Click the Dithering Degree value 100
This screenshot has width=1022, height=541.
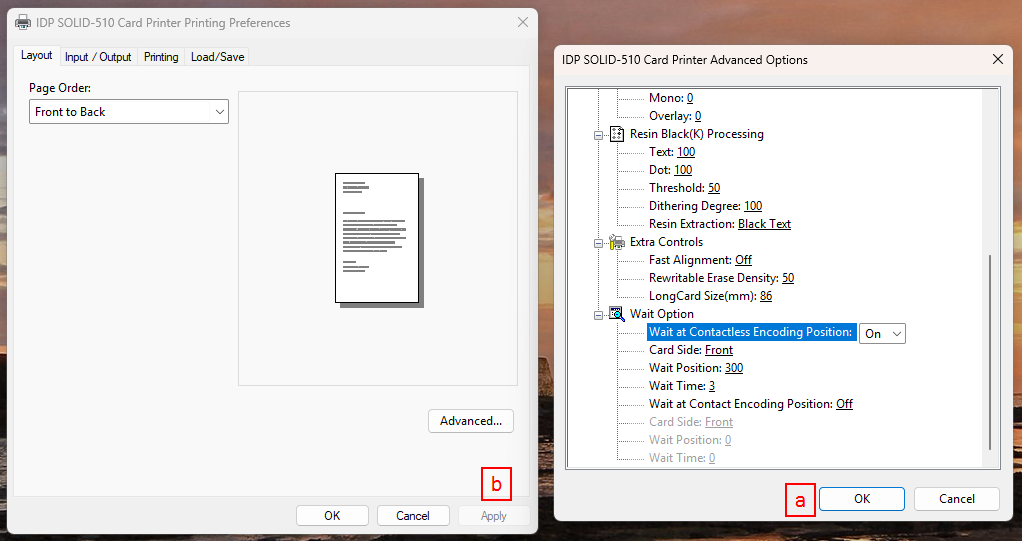753,206
